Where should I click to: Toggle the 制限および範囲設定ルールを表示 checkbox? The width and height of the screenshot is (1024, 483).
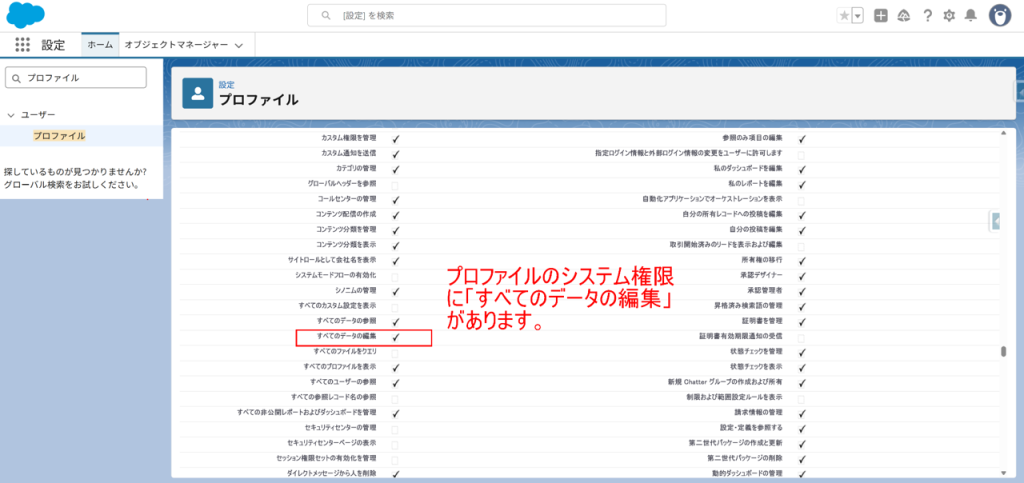(801, 398)
